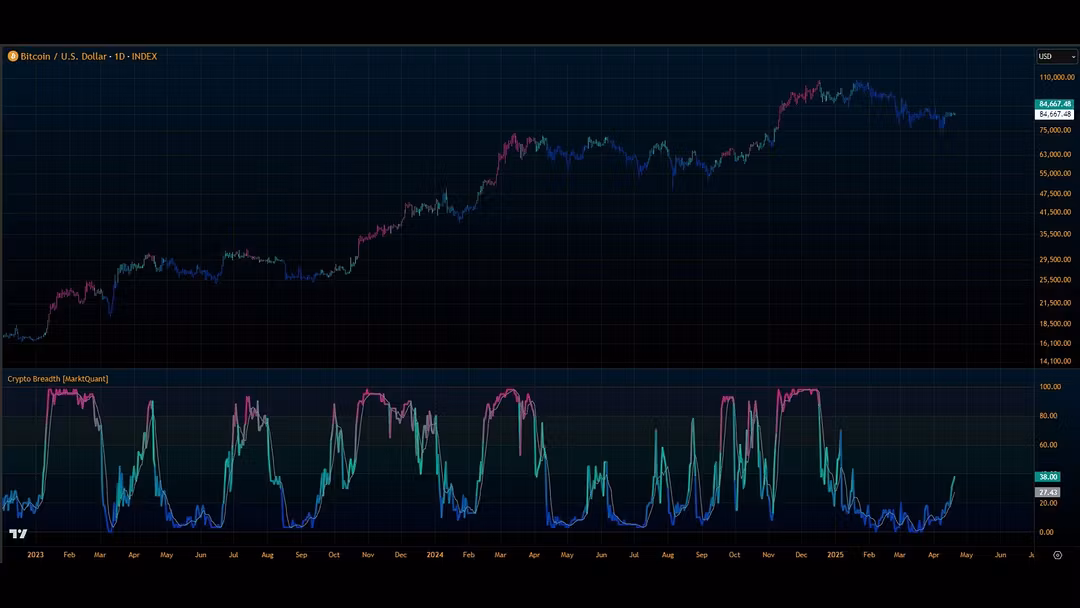Screen dimensions: 1080x608
Task: Click the green 84,667.48 price label
Action: (1055, 104)
